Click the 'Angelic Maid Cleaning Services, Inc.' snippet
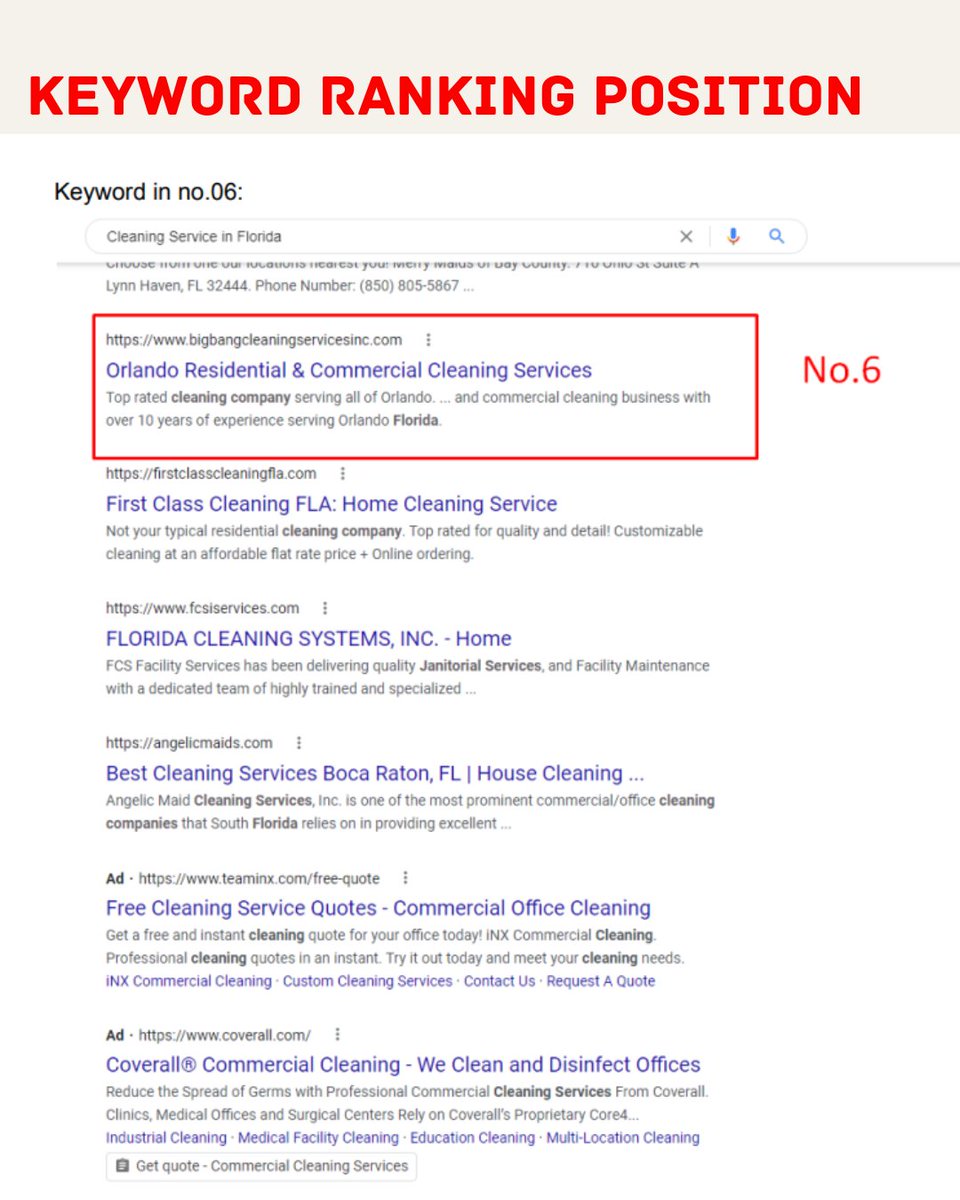The width and height of the screenshot is (960, 1200). coord(410,812)
